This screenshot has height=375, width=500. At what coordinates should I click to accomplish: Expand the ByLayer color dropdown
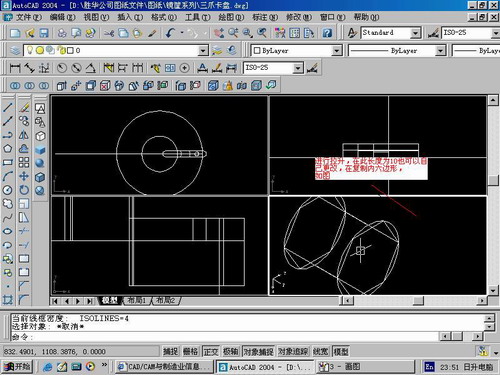tap(337, 51)
